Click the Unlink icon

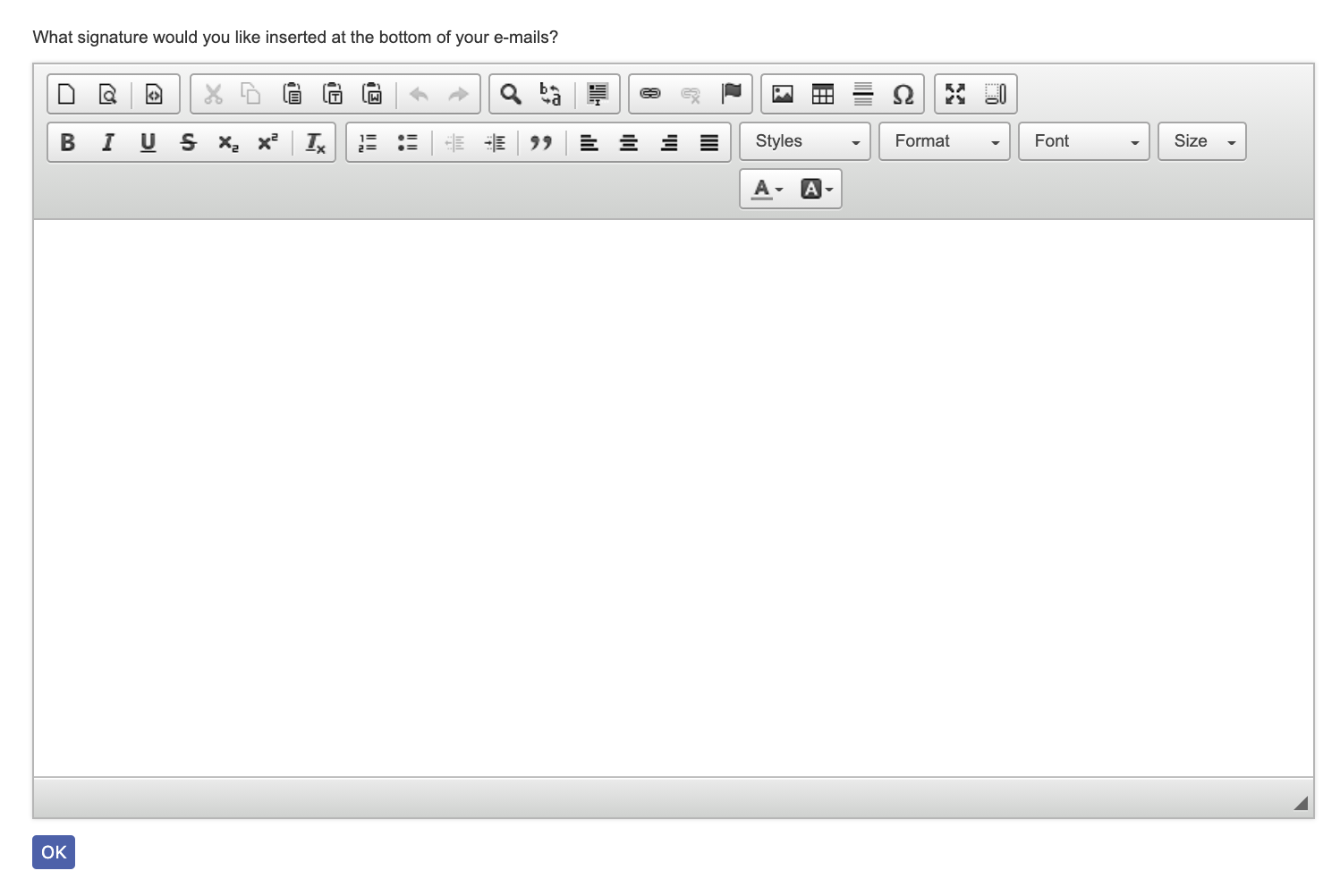pyautogui.click(x=691, y=94)
